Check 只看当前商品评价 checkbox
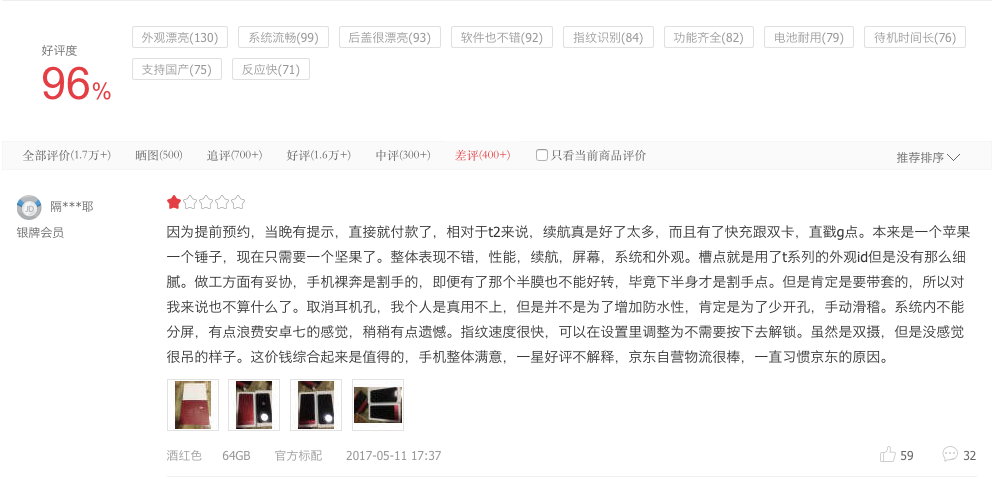This screenshot has height=477, width=996. [x=542, y=155]
